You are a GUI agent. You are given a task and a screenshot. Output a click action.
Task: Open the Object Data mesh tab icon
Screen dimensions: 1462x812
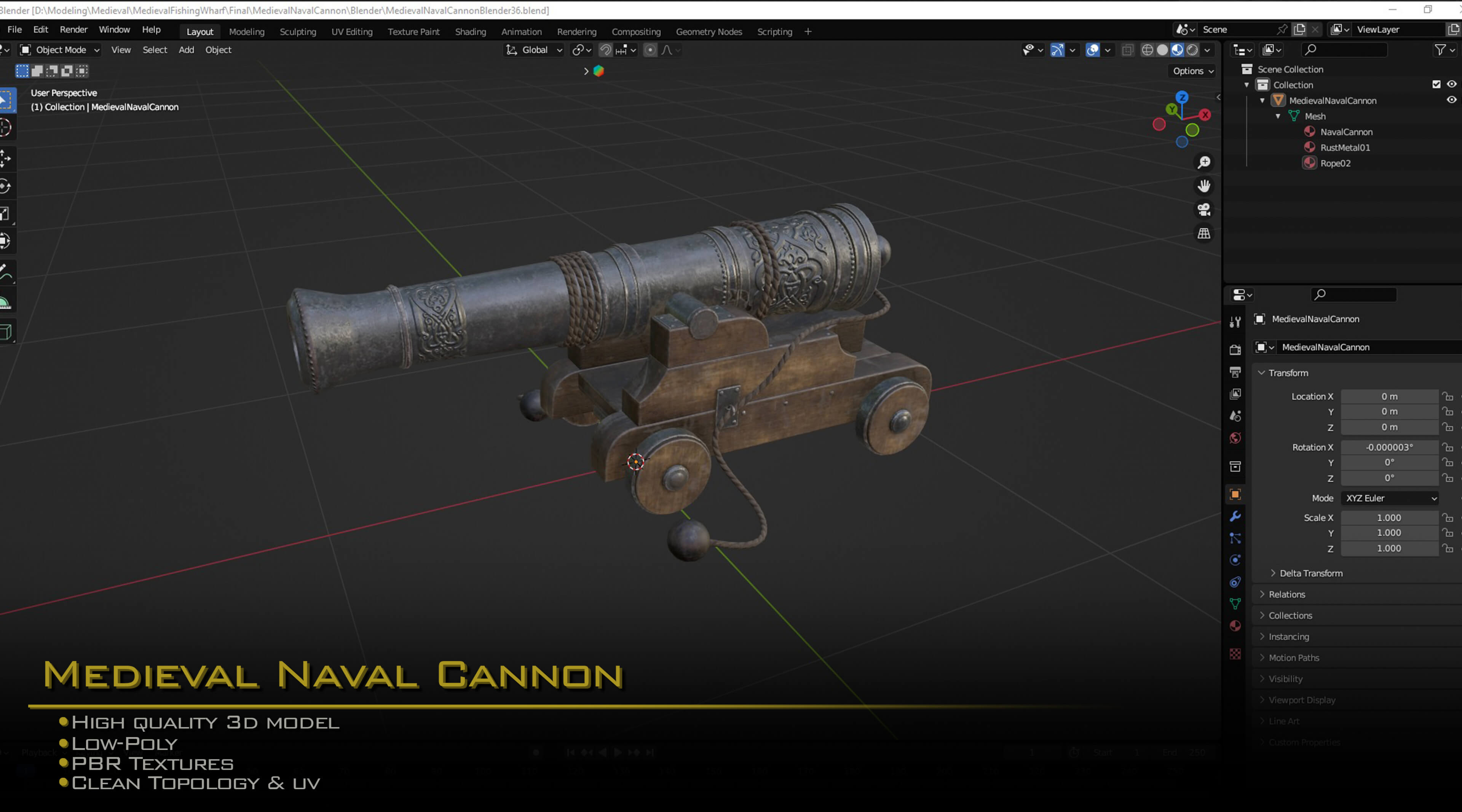click(1235, 604)
